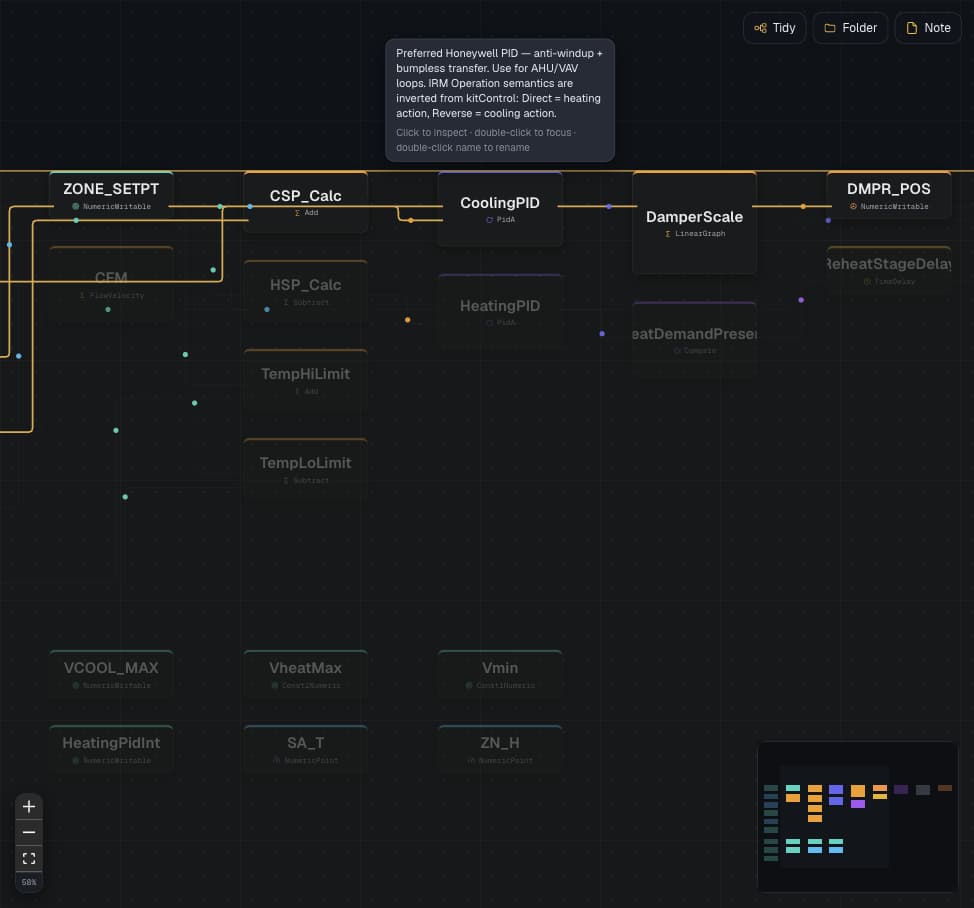Click the minimap overview panel

coord(858,817)
